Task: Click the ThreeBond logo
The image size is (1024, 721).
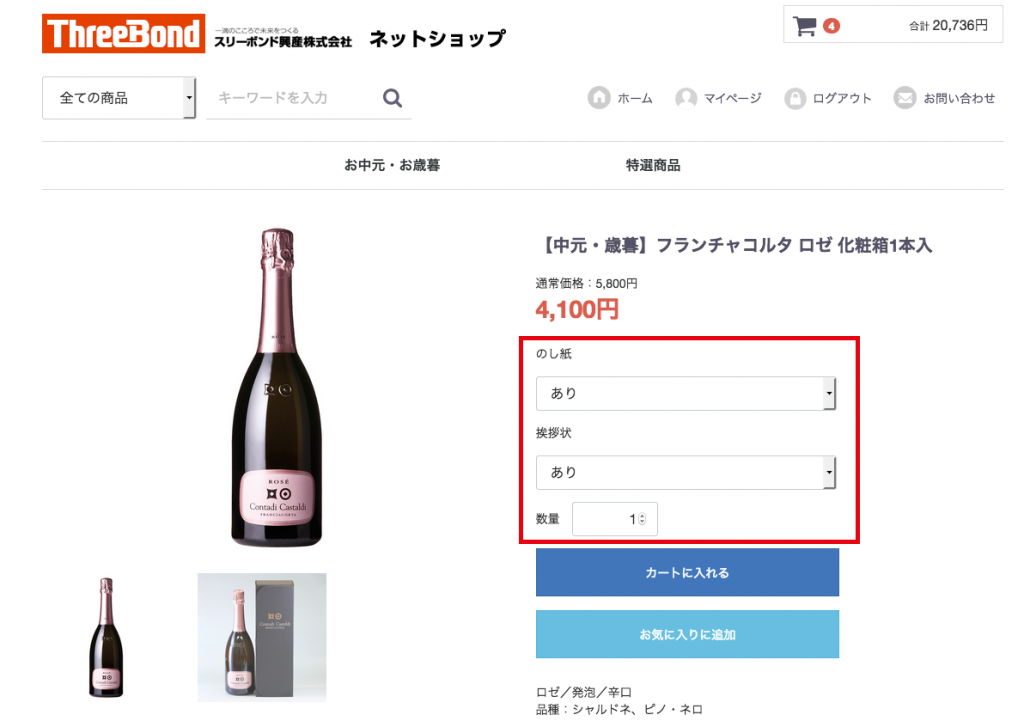Action: click(x=123, y=34)
